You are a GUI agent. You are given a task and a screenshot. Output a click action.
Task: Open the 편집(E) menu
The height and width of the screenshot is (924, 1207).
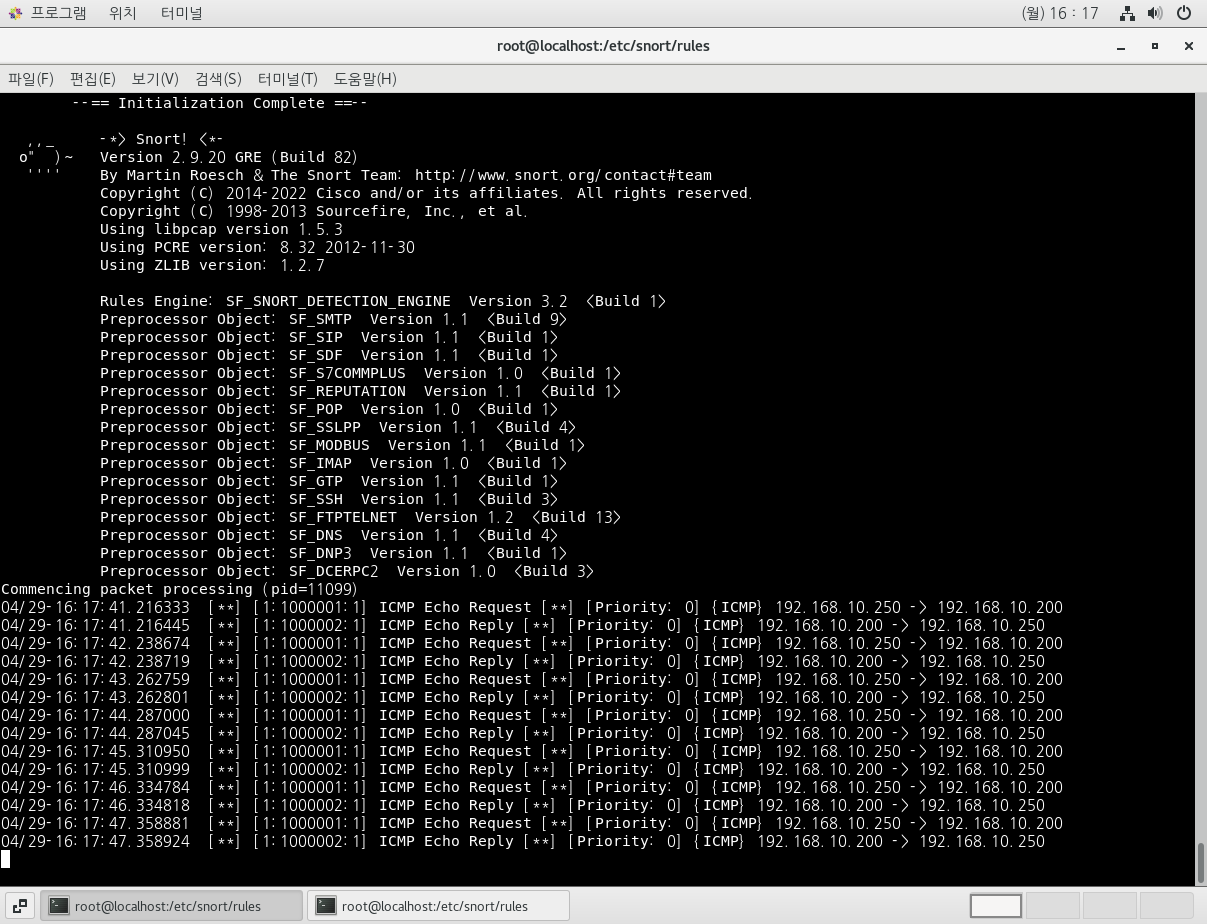tap(93, 79)
